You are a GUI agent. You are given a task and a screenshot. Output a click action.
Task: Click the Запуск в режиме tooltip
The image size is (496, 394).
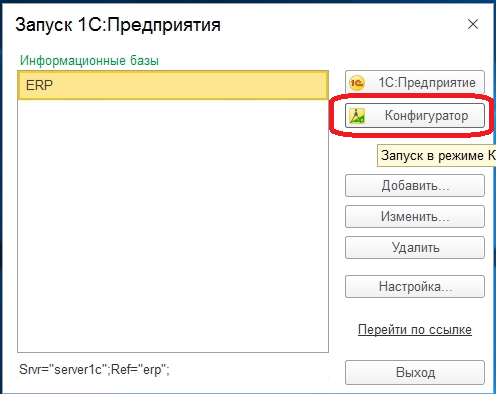click(436, 156)
